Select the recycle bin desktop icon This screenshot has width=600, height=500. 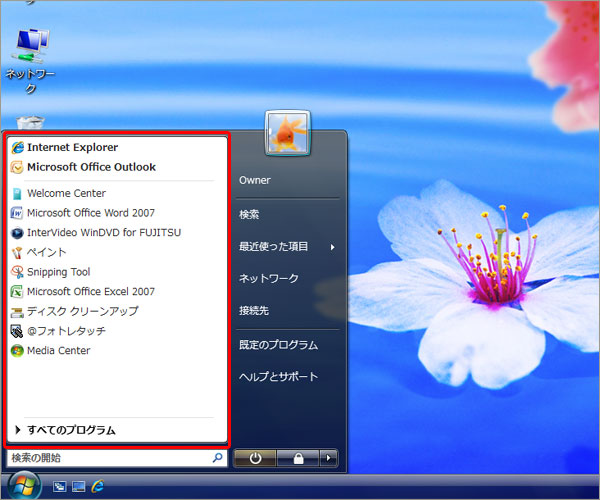31,123
